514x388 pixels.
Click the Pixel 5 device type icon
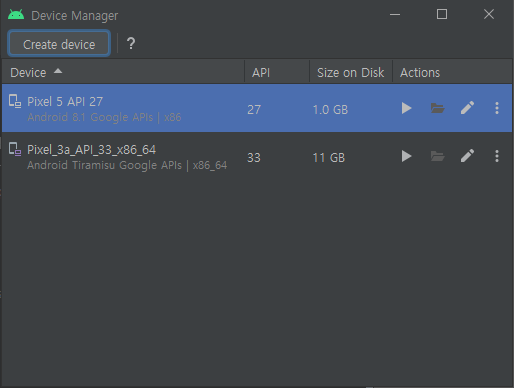pyautogui.click(x=15, y=101)
